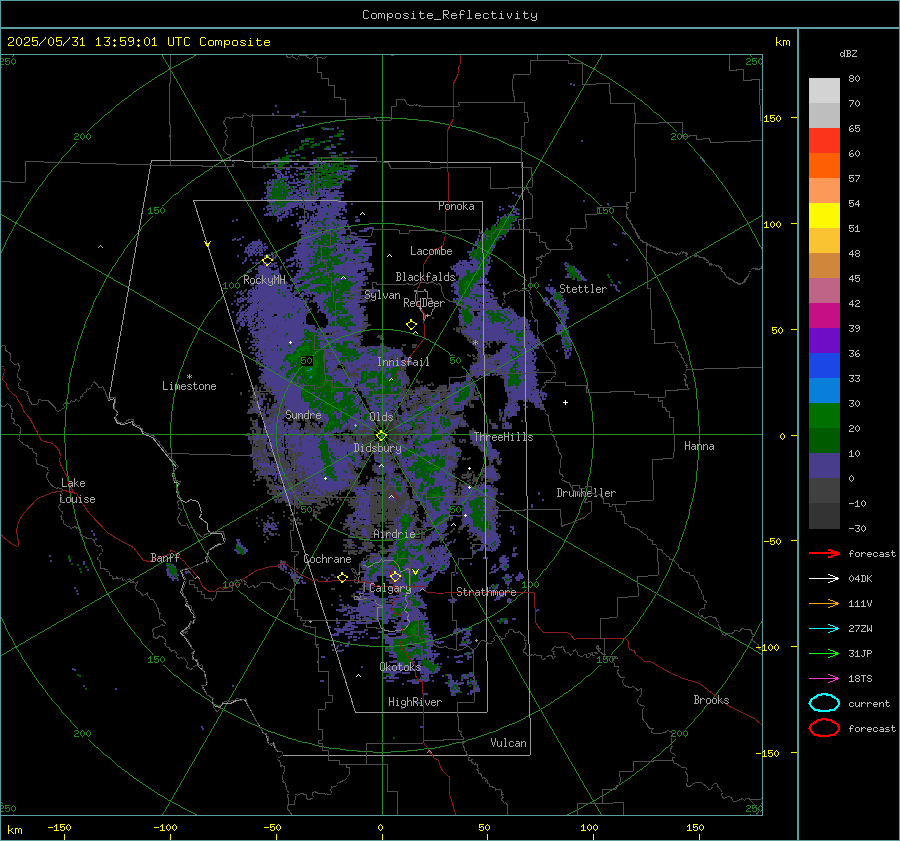Click the Airdrie city label
The width and height of the screenshot is (900, 841).
point(394,534)
